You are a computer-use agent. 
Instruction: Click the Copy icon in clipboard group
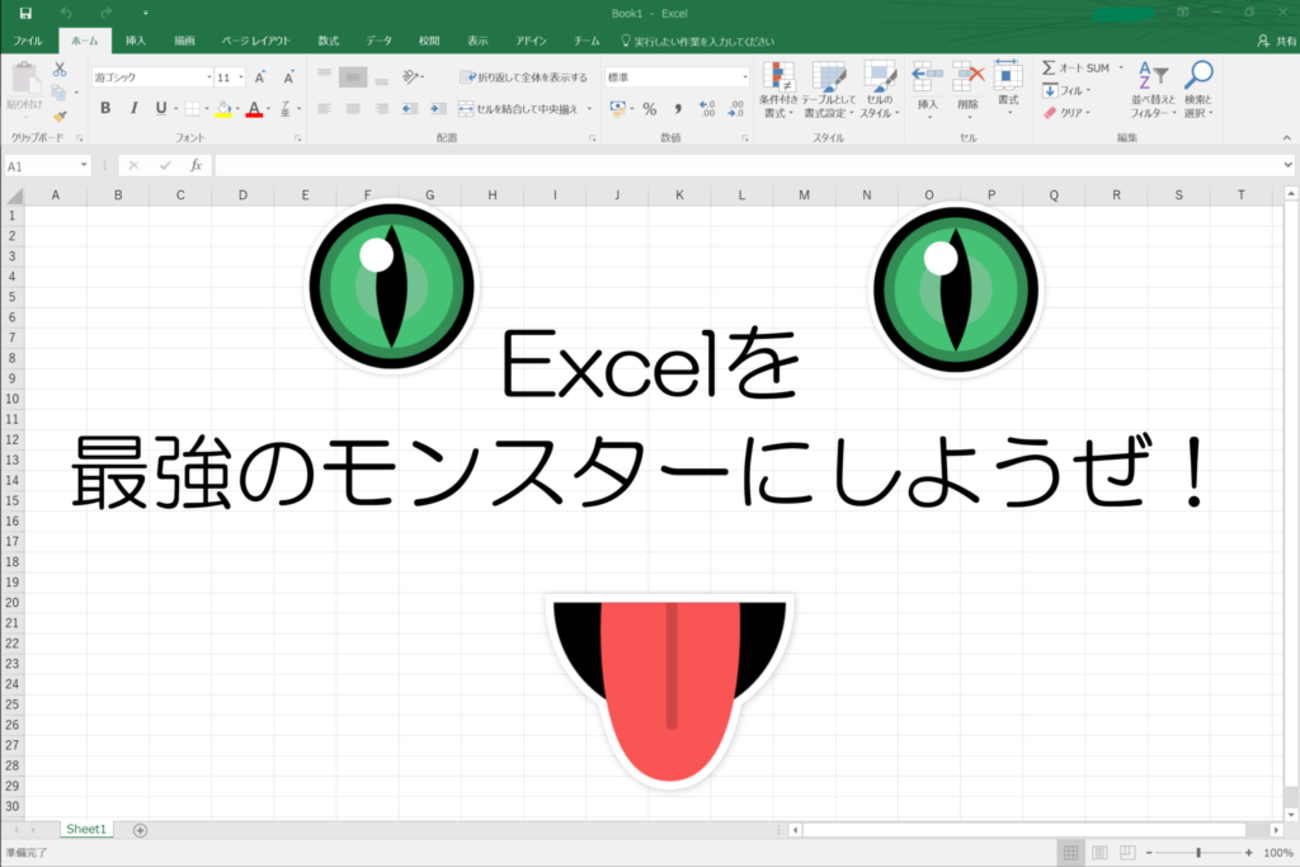[59, 93]
